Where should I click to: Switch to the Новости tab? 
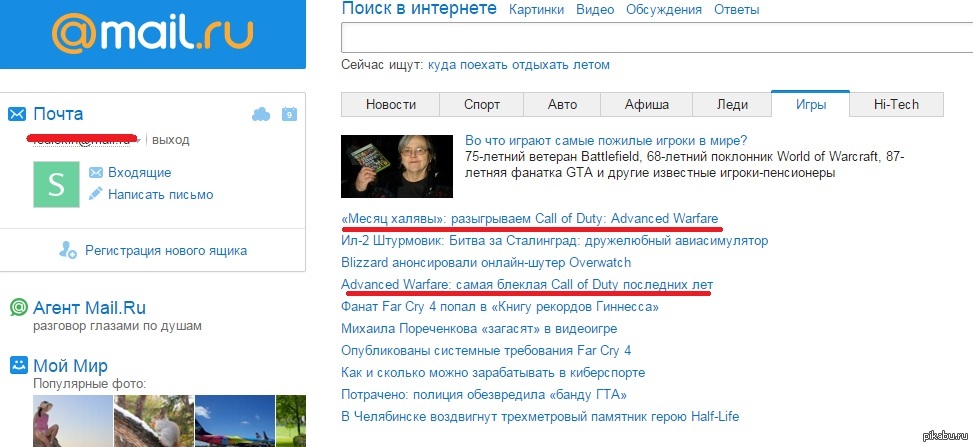coord(391,104)
